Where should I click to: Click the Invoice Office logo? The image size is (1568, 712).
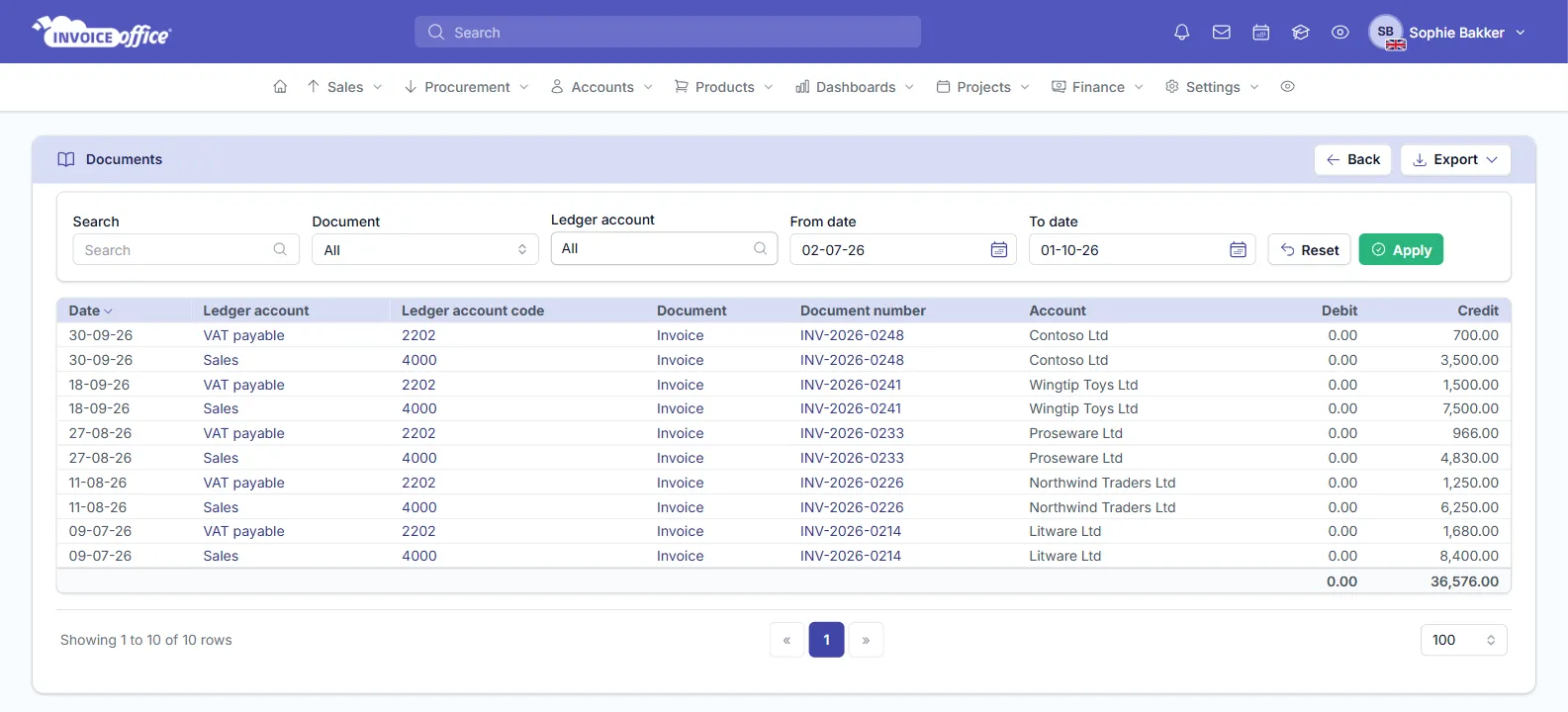tap(102, 33)
